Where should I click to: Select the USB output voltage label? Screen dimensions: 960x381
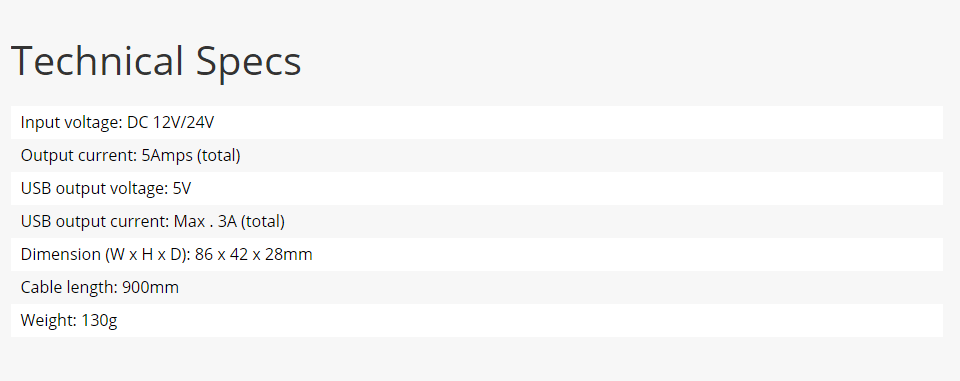(94, 189)
